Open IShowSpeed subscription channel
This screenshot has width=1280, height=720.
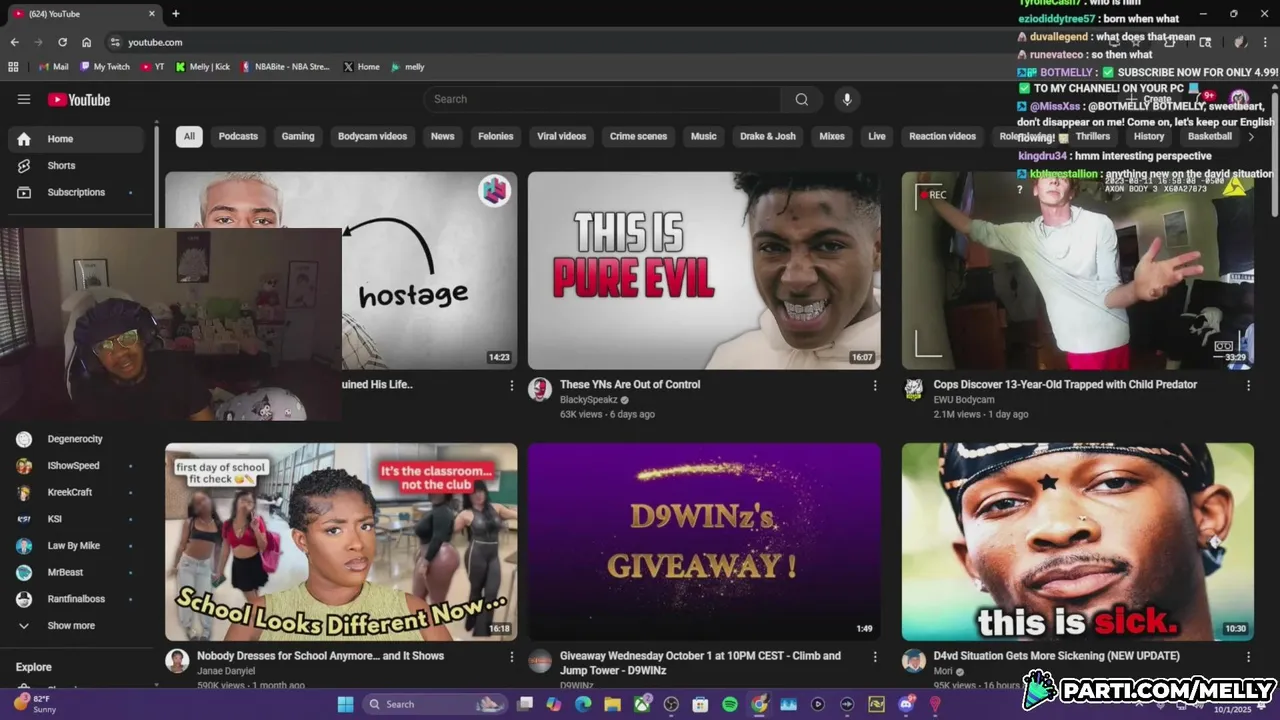coord(76,466)
